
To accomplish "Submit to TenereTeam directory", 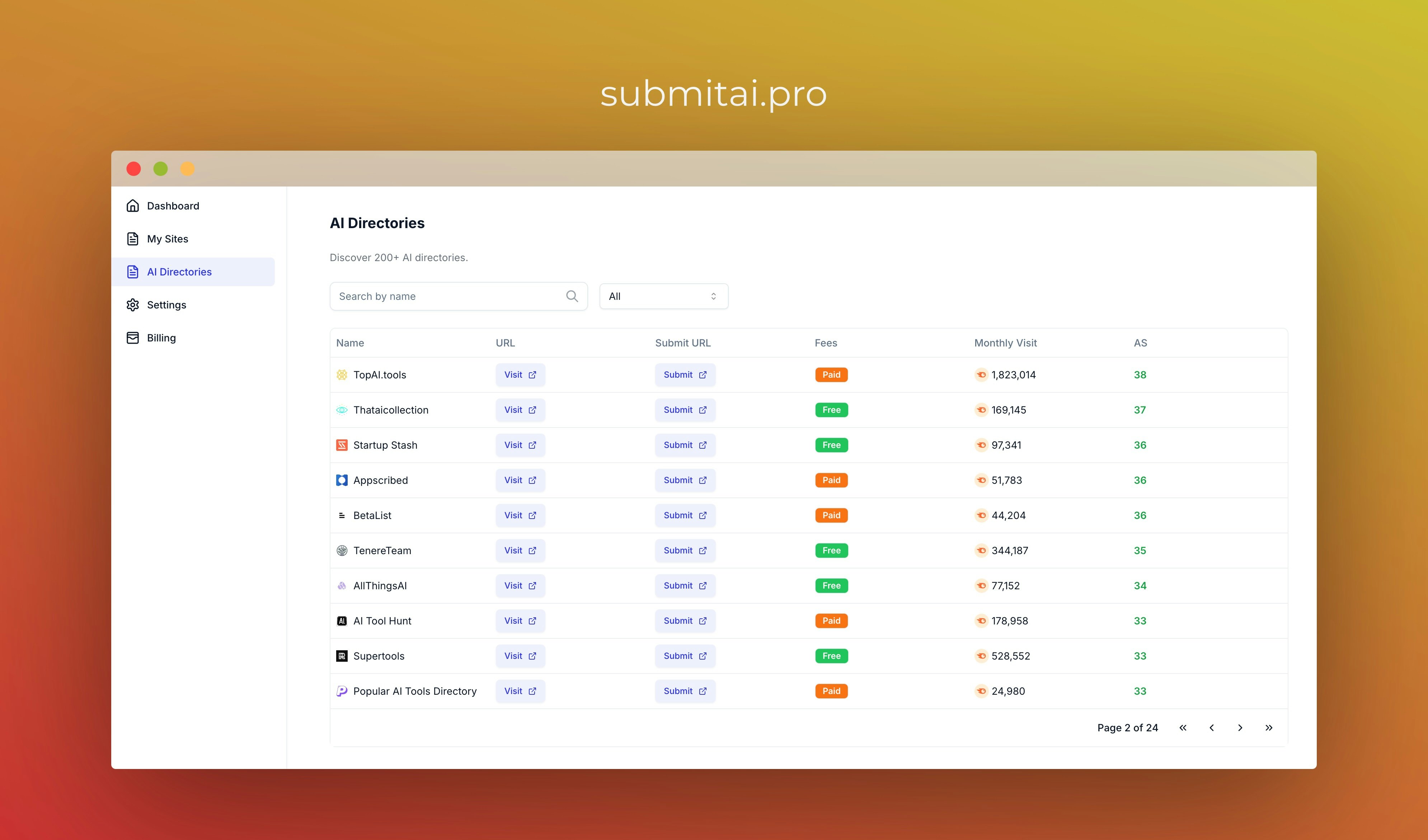I will [x=685, y=551].
